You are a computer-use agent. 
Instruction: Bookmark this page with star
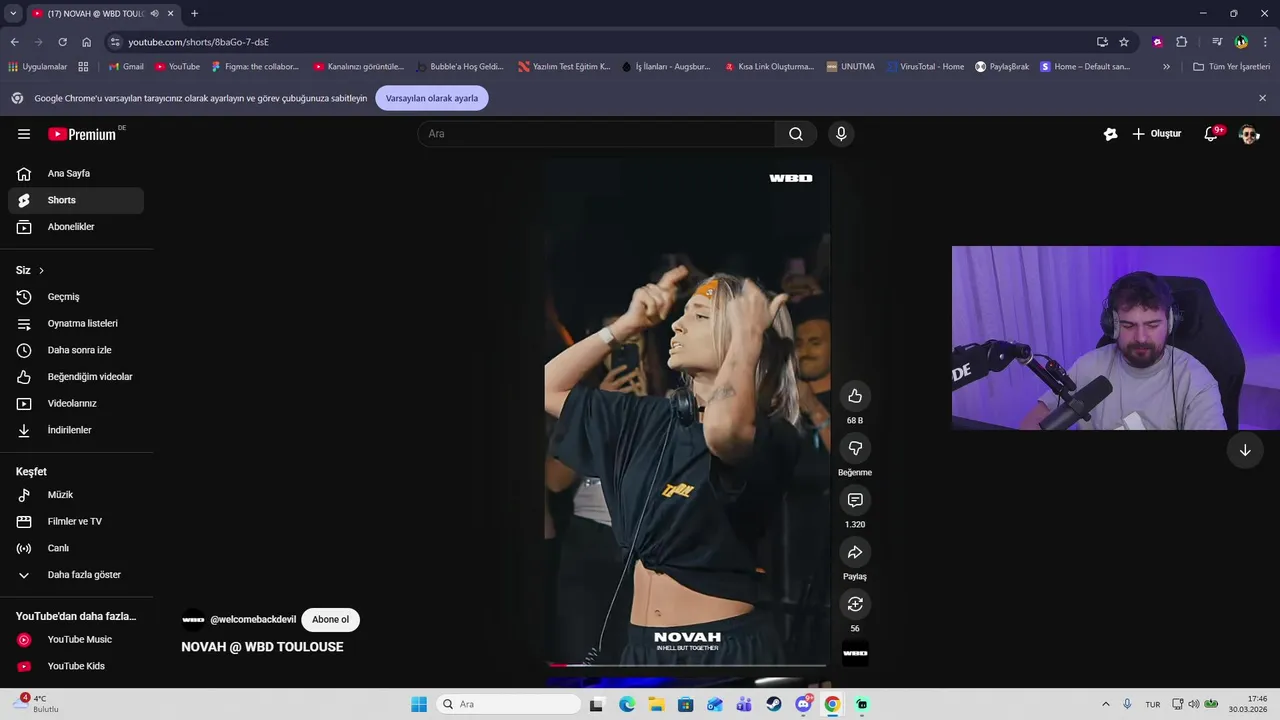point(1124,42)
